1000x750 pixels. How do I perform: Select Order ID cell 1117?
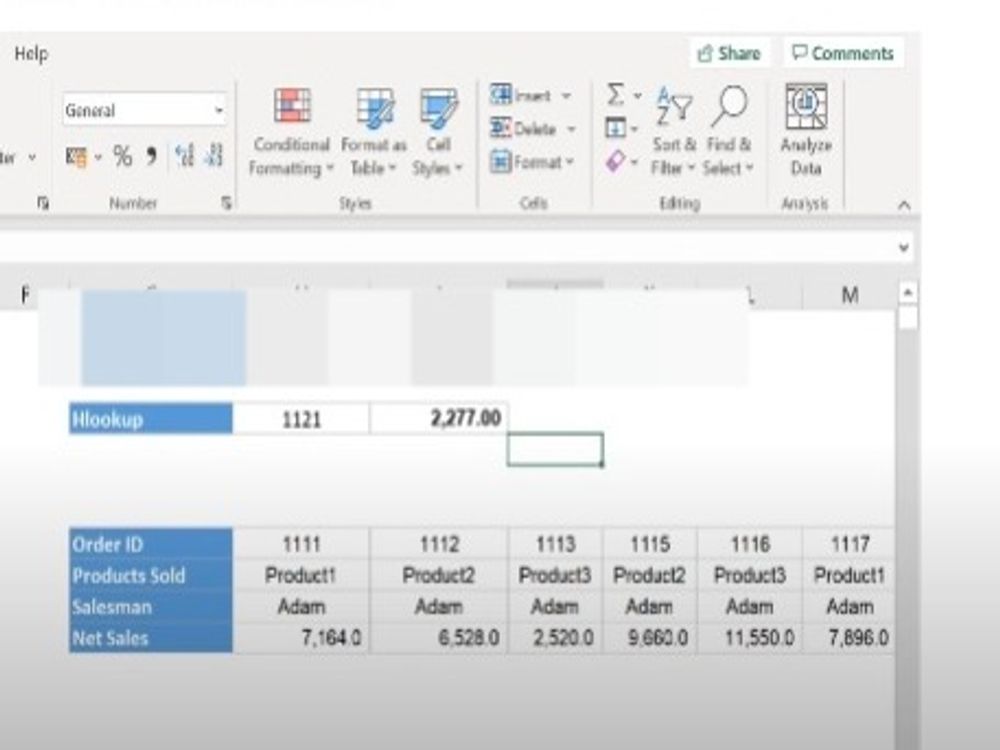pos(849,544)
